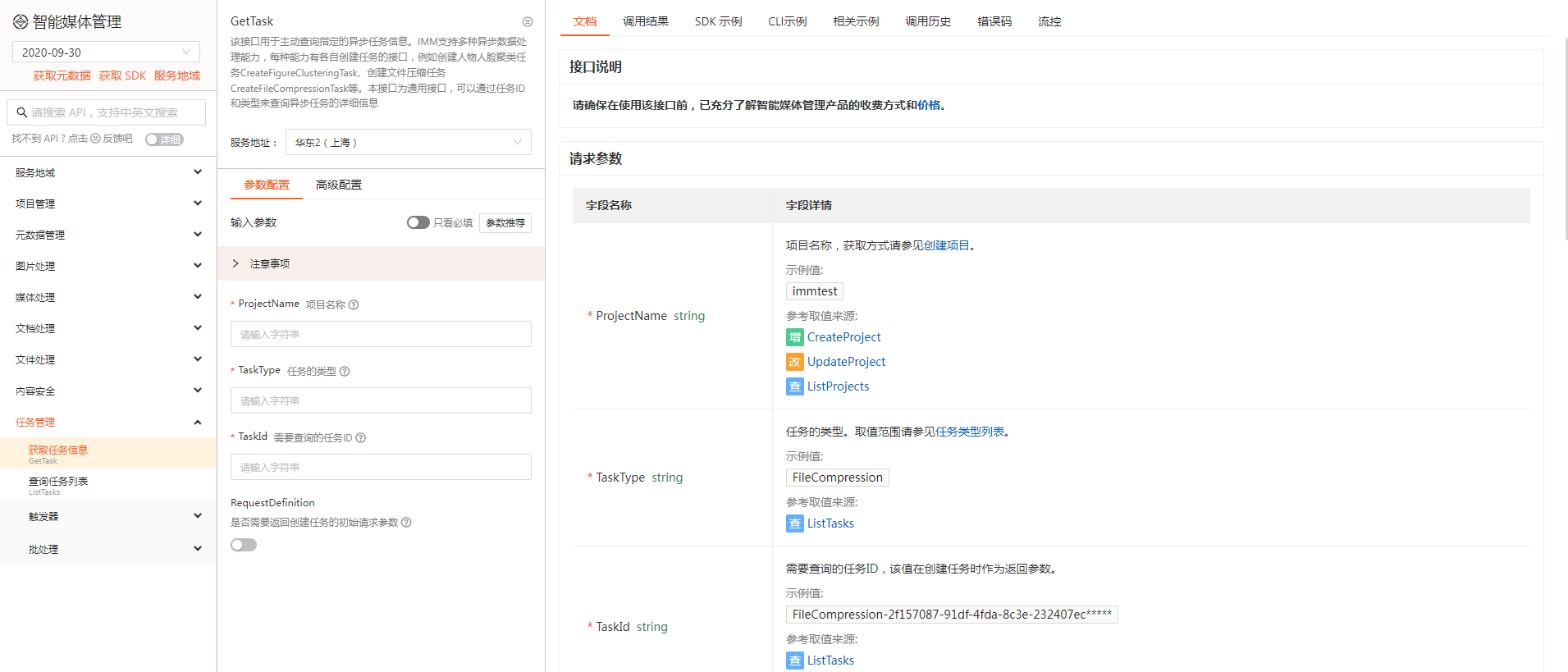Click the 获取 SDK link
The height and width of the screenshot is (672, 1568).
(122, 75)
